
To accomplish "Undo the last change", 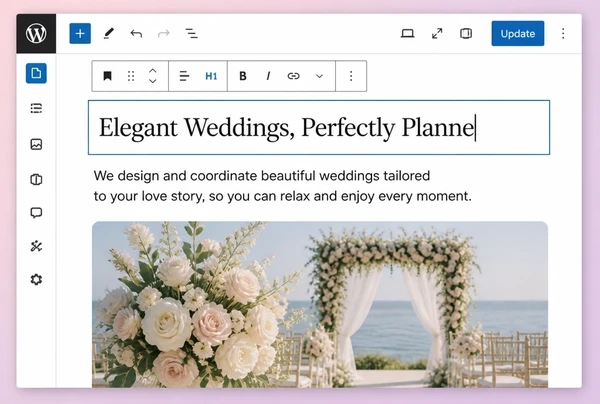I will [136, 34].
